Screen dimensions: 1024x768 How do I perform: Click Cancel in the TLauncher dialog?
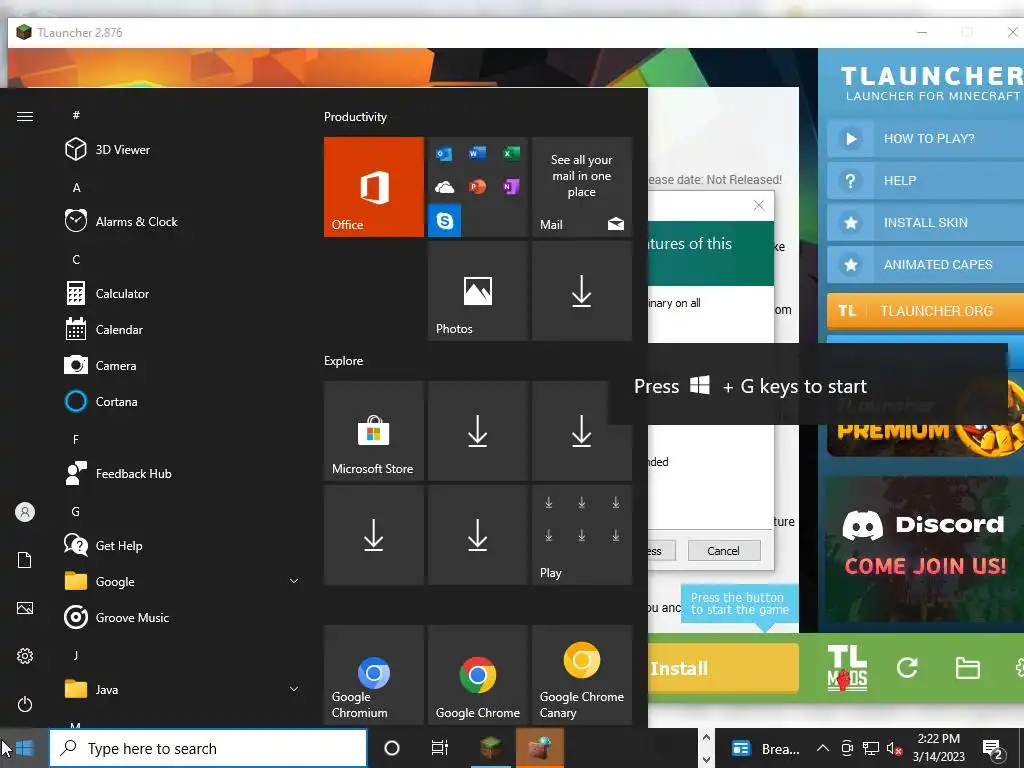724,551
